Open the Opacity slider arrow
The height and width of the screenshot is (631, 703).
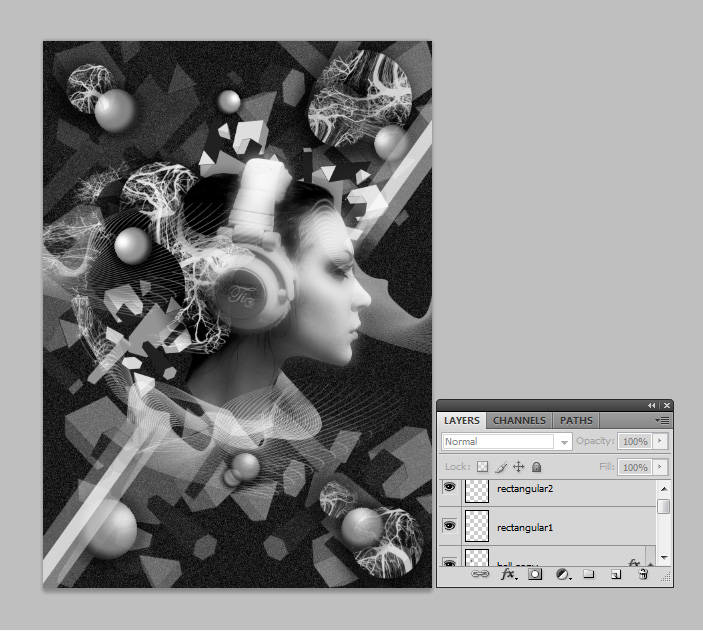tap(660, 441)
